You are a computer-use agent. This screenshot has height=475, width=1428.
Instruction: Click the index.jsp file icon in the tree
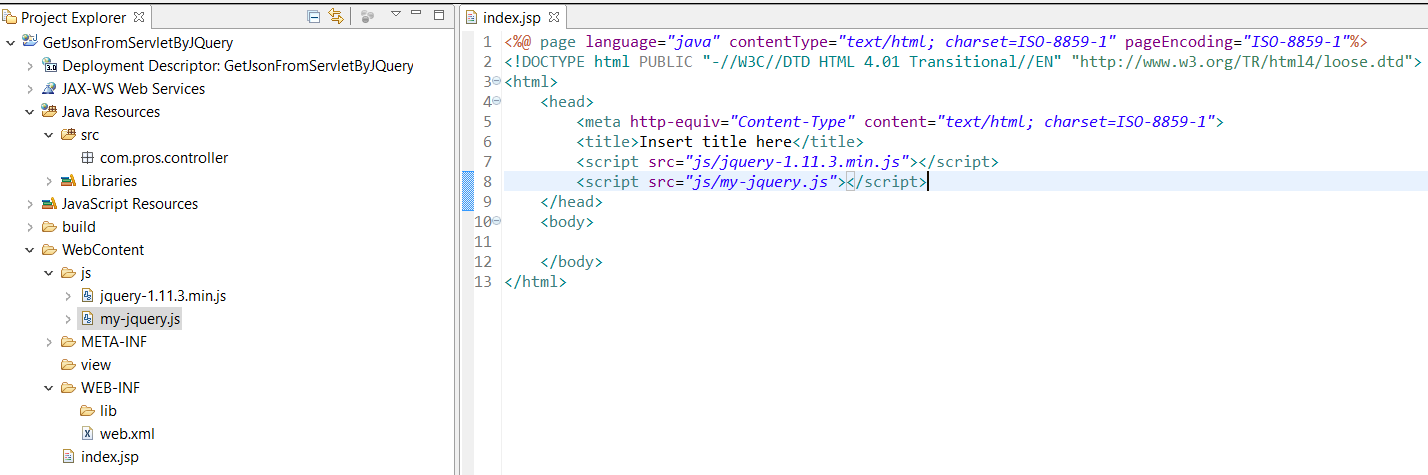(68, 457)
